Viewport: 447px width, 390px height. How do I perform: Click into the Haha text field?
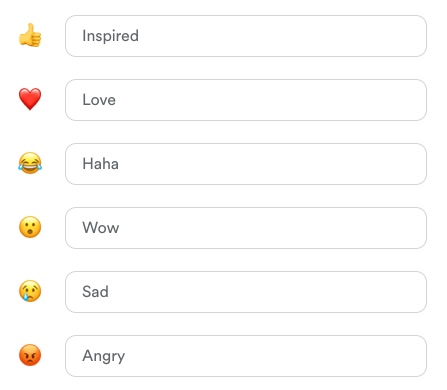[246, 164]
